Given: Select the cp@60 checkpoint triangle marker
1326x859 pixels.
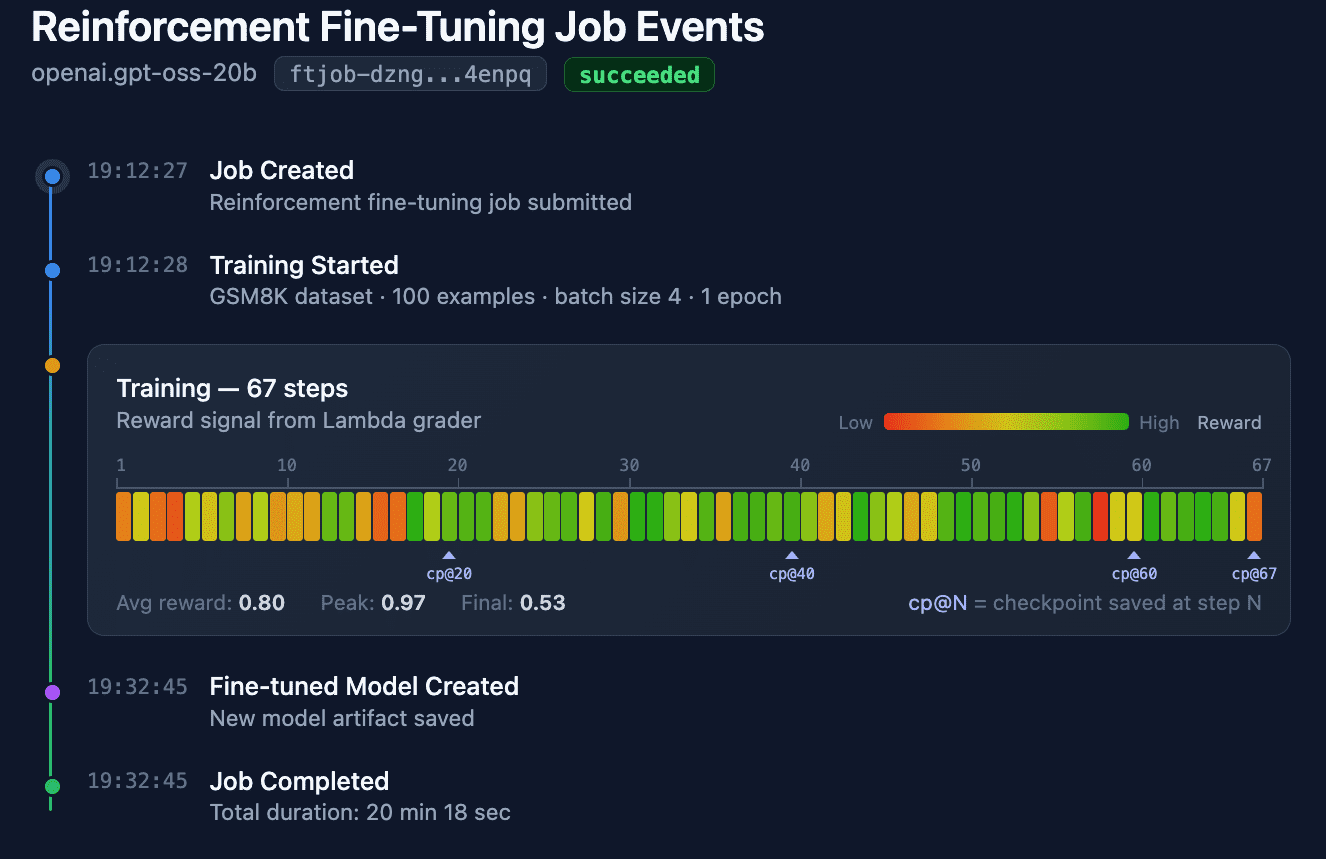Looking at the screenshot, I should pos(1134,555).
